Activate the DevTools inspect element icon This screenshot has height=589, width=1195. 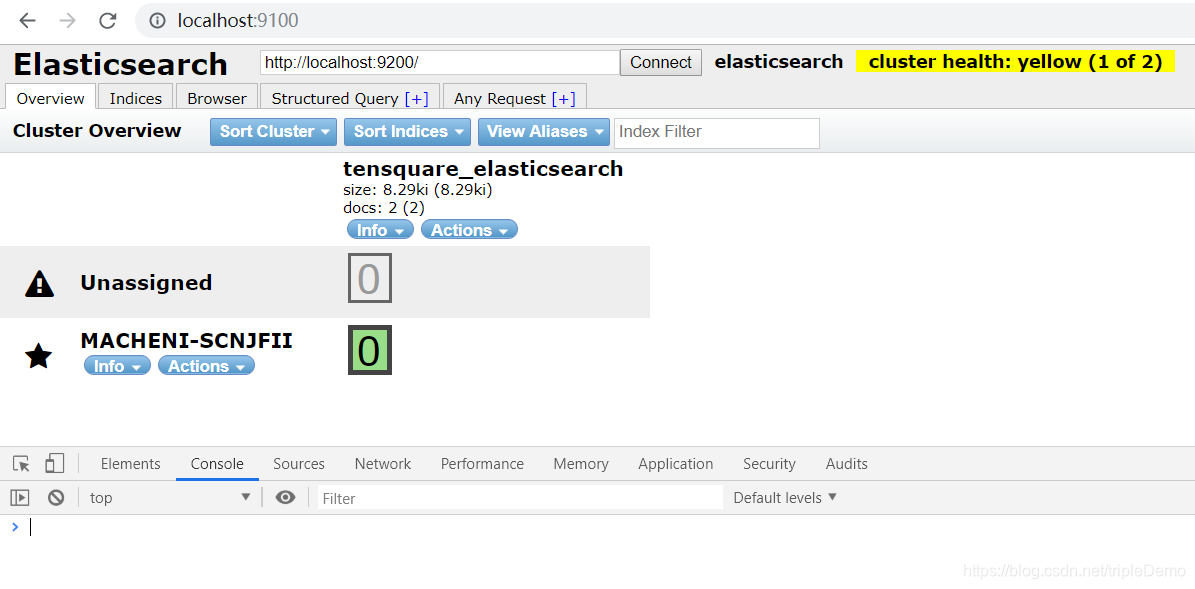click(x=21, y=463)
